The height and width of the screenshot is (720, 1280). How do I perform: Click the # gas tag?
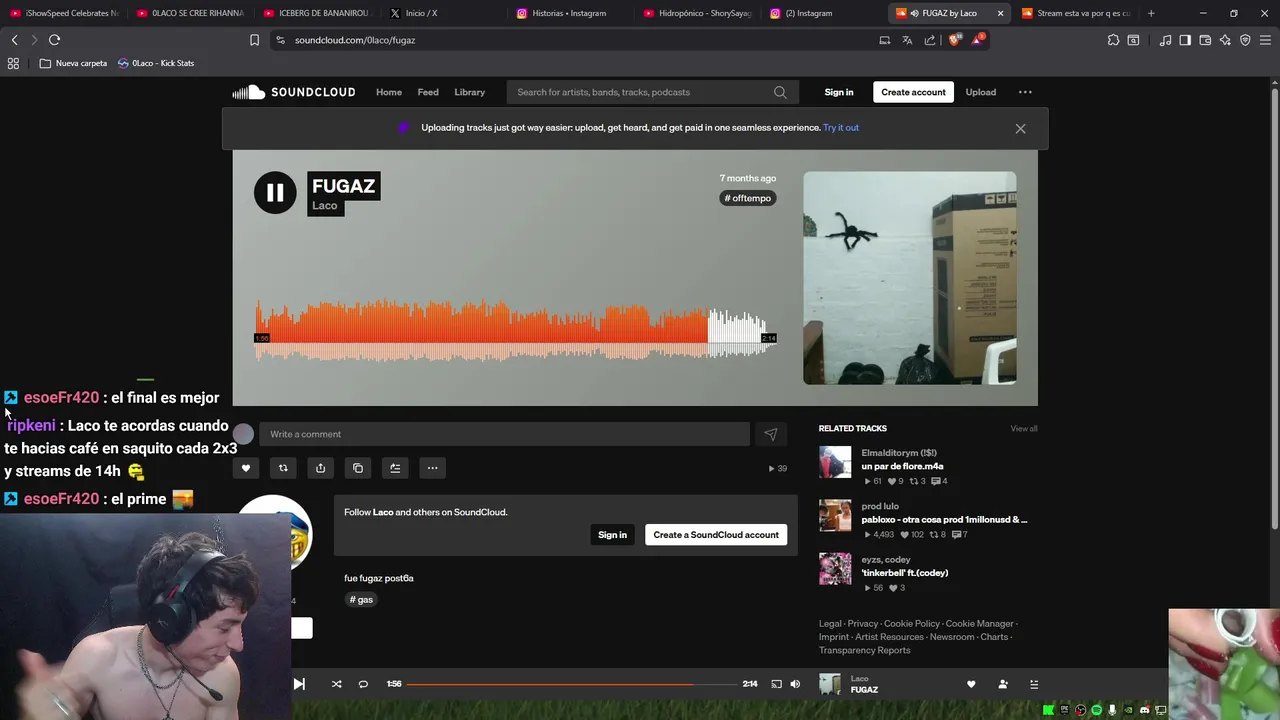coord(361,600)
